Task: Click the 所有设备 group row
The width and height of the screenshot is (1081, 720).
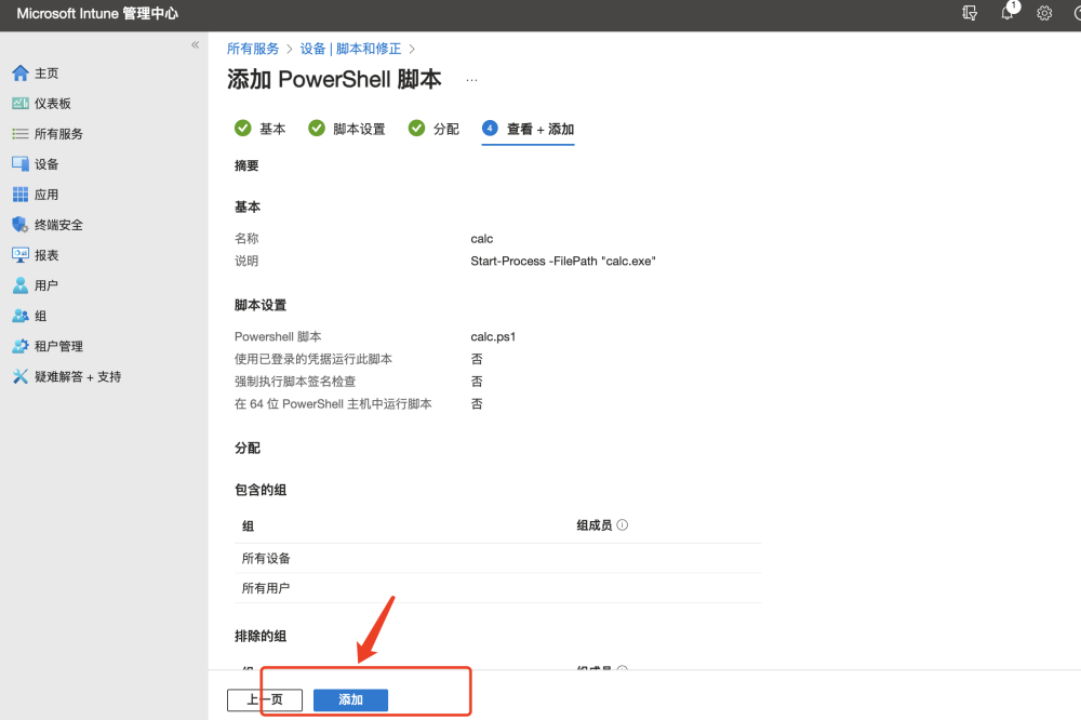Action: [497, 558]
